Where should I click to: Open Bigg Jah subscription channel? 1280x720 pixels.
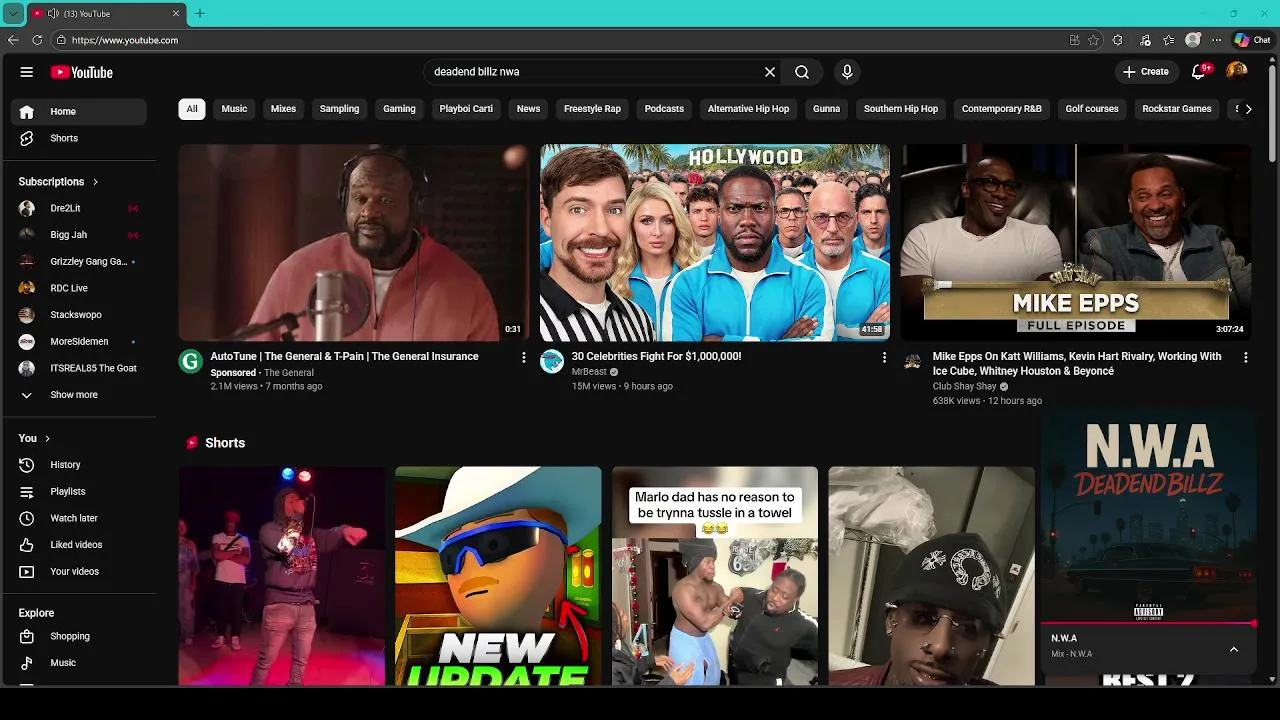tap(79, 235)
